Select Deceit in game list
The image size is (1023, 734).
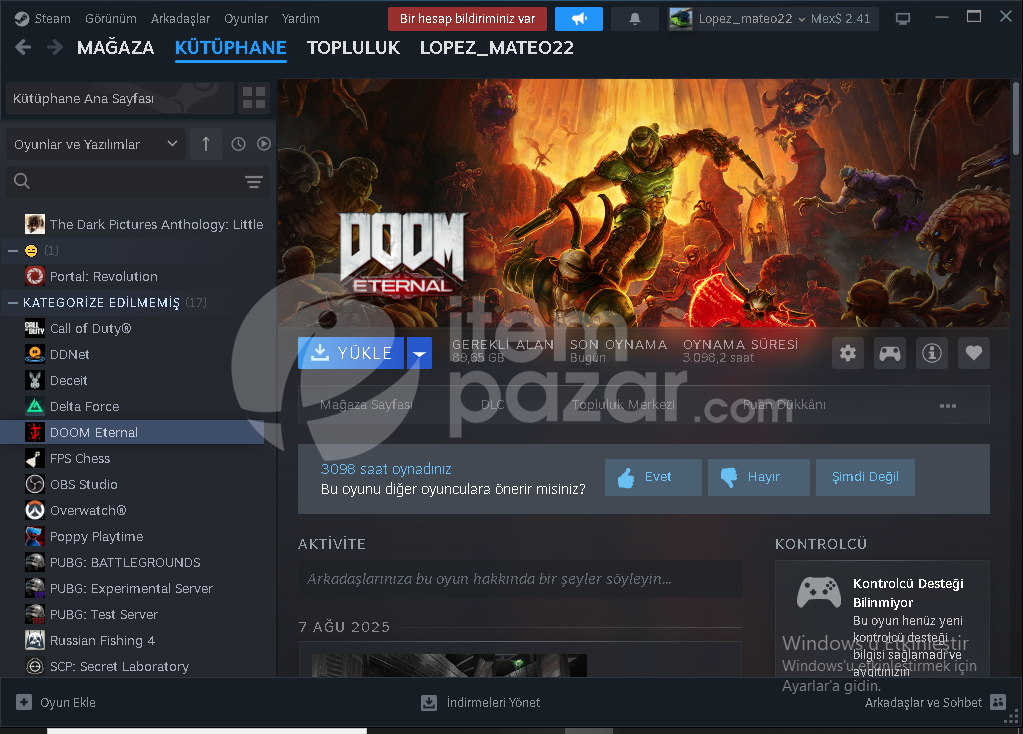pyautogui.click(x=132, y=381)
